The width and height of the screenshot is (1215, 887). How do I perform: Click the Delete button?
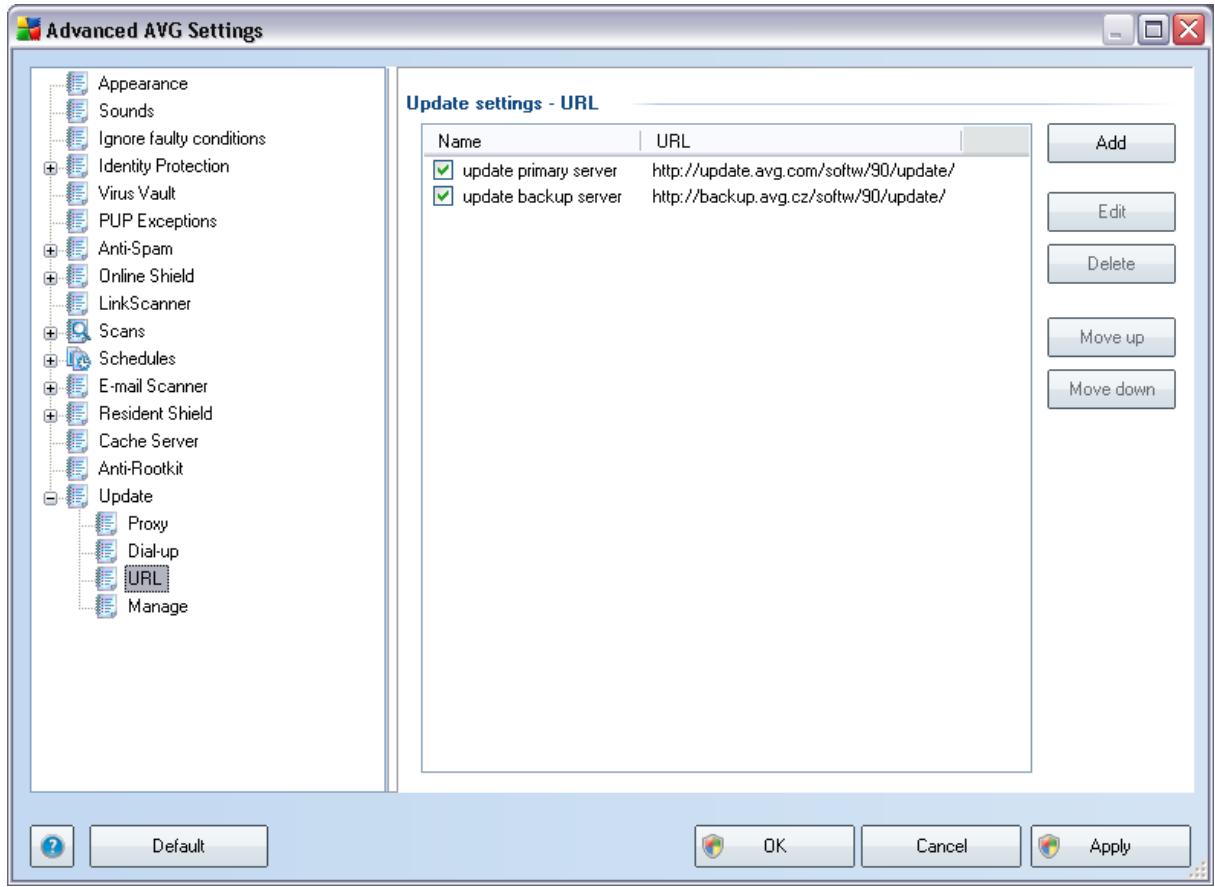pyautogui.click(x=1110, y=265)
